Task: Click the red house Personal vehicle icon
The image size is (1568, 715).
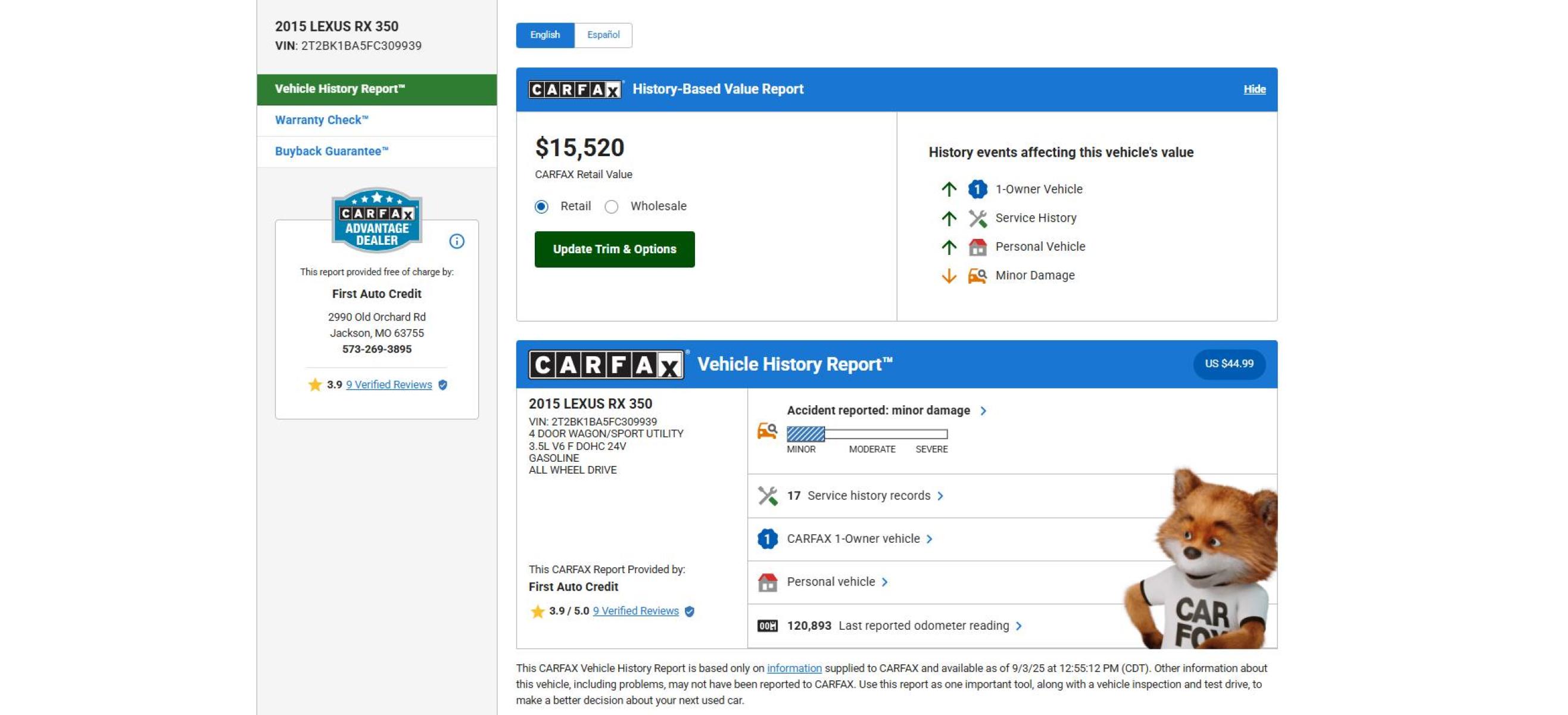Action: point(767,582)
